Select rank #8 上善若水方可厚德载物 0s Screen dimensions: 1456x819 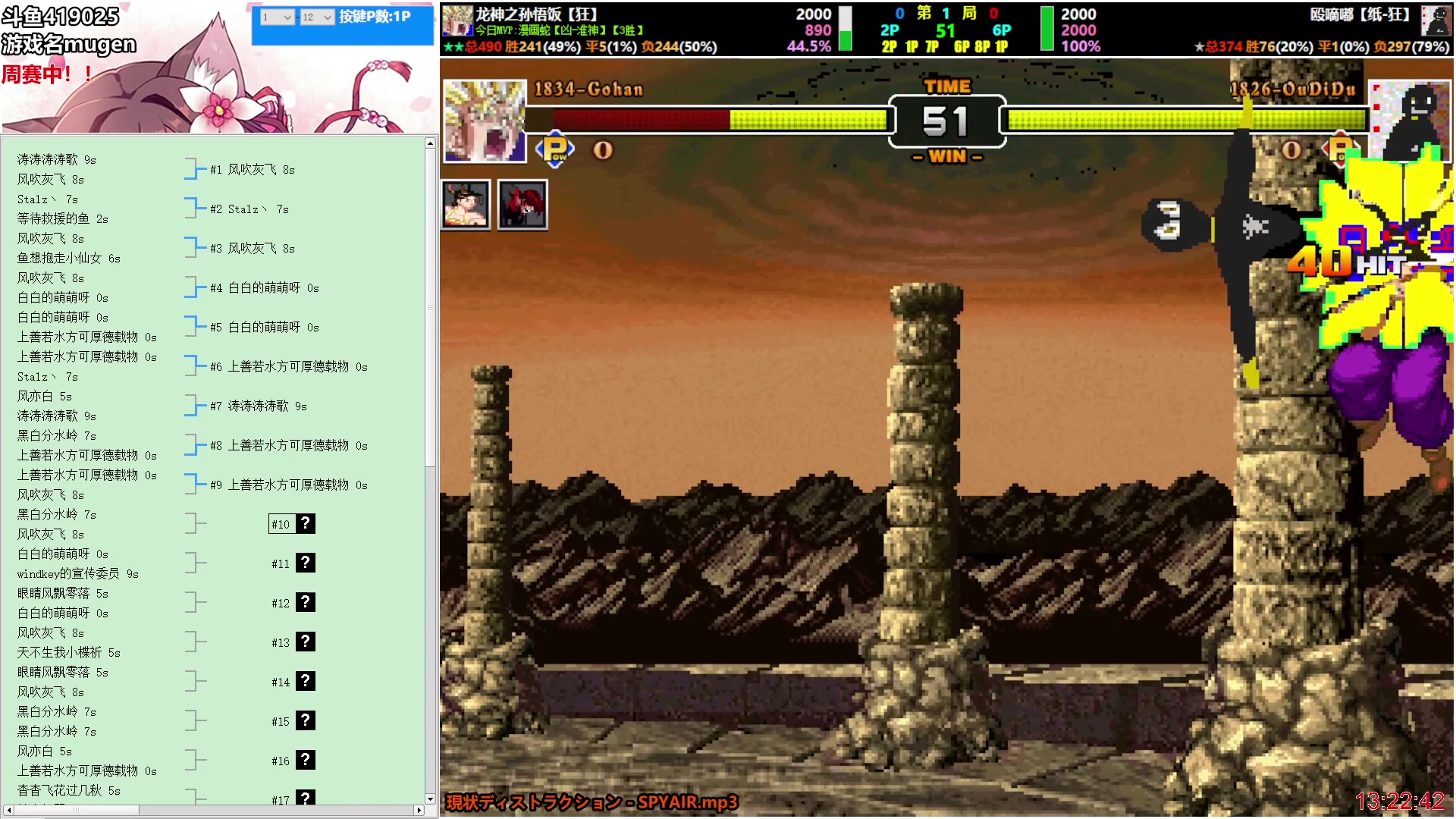click(289, 446)
